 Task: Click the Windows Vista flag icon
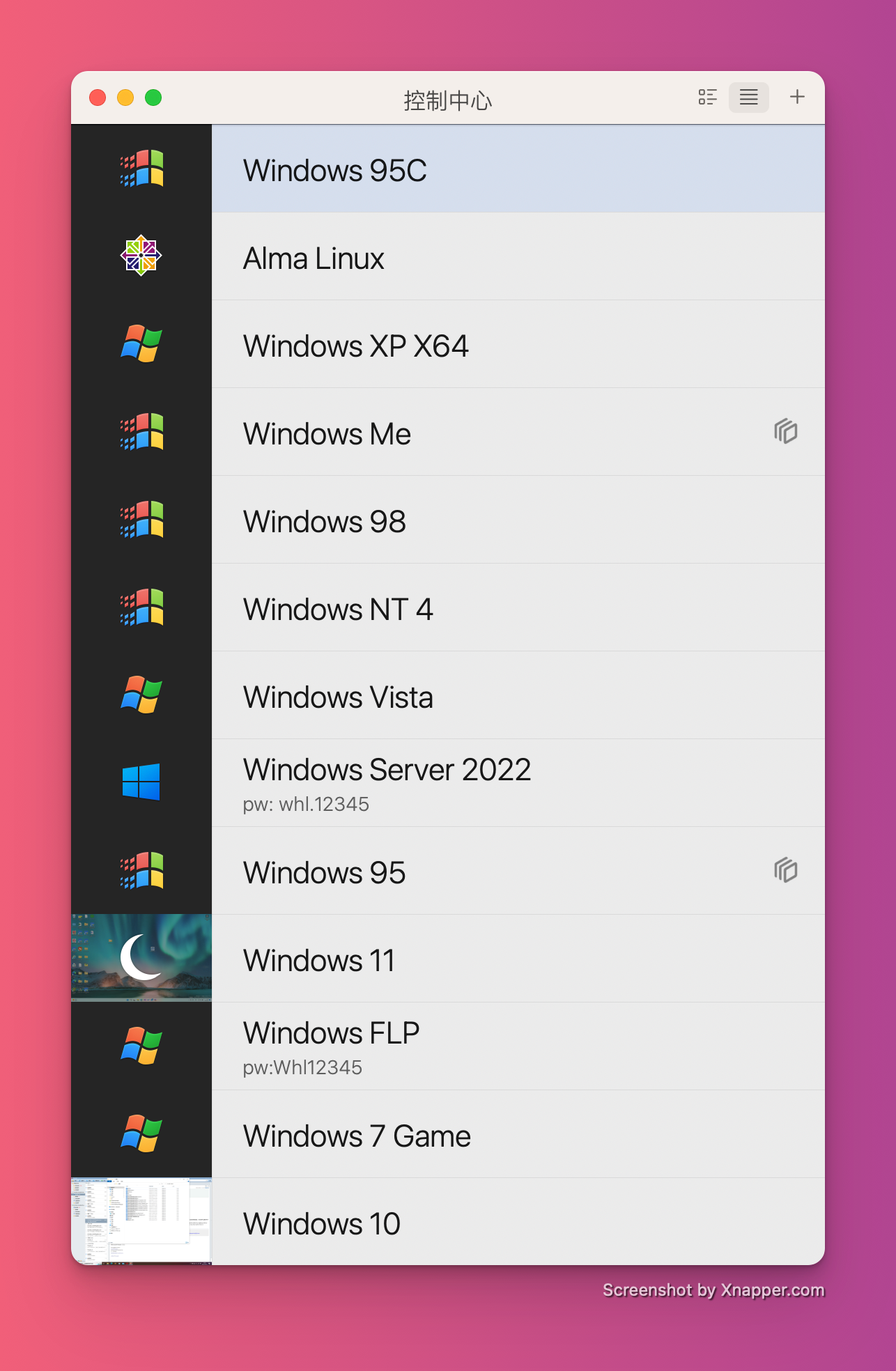point(141,695)
